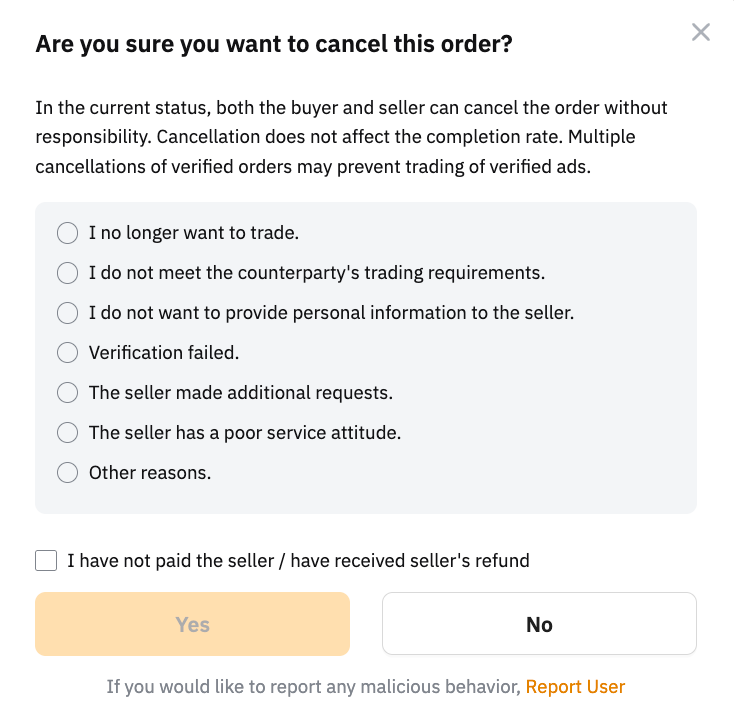Choose radio circle for counterparty's trading requirements
The height and width of the screenshot is (722, 734).
(x=67, y=273)
